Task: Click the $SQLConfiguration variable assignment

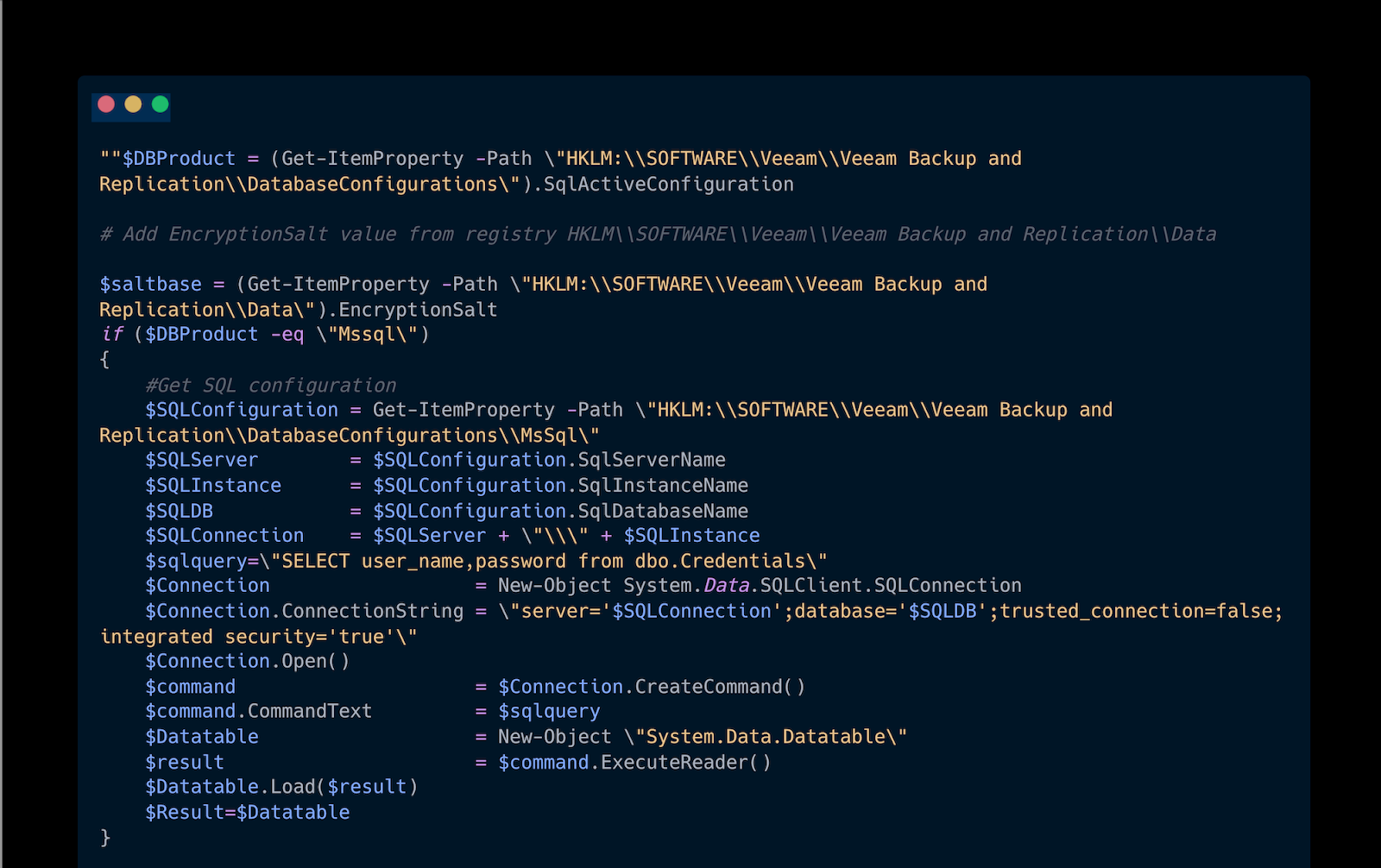Action: (x=243, y=409)
